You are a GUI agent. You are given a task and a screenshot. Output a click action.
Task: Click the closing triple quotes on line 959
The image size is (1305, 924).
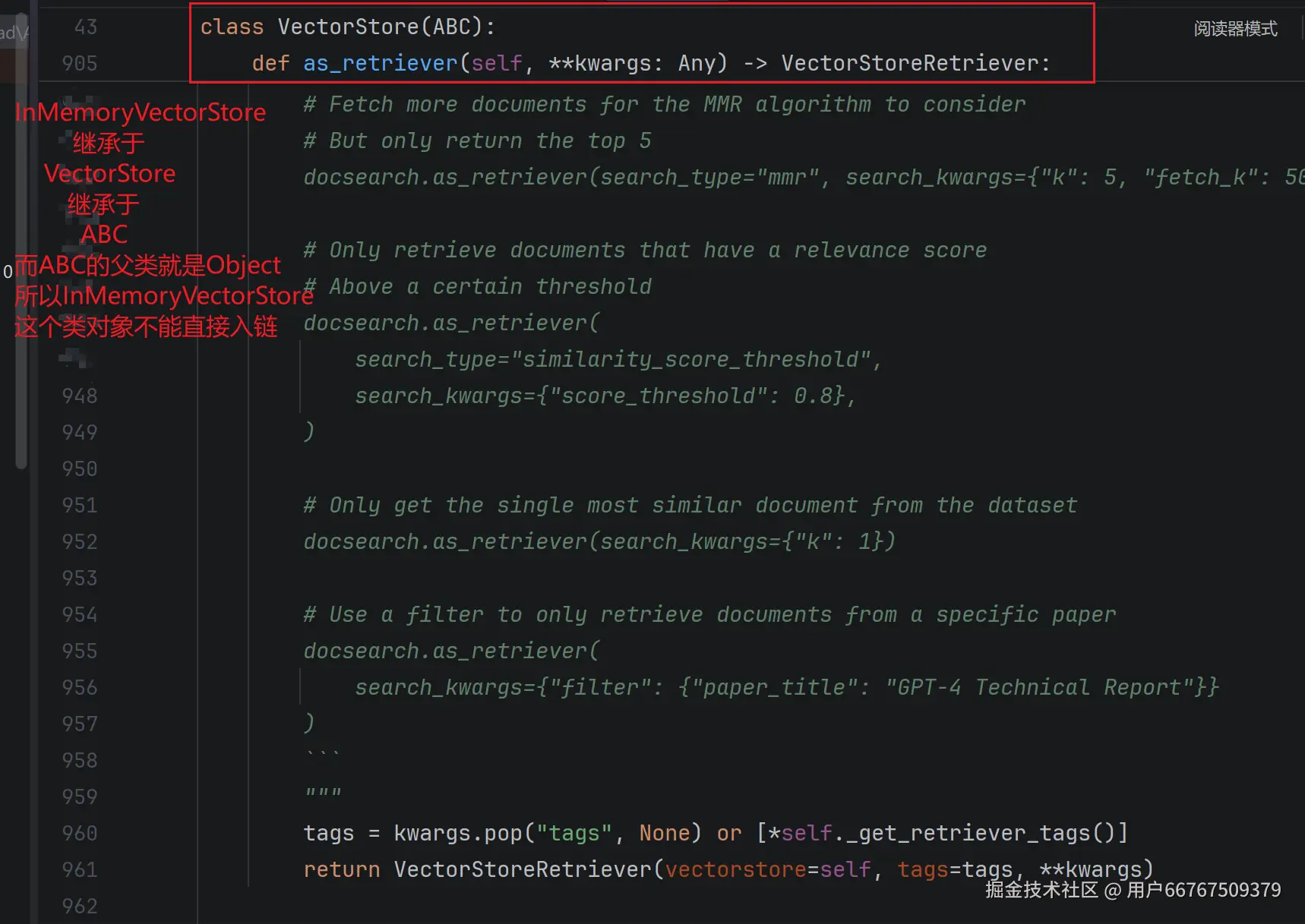(323, 793)
